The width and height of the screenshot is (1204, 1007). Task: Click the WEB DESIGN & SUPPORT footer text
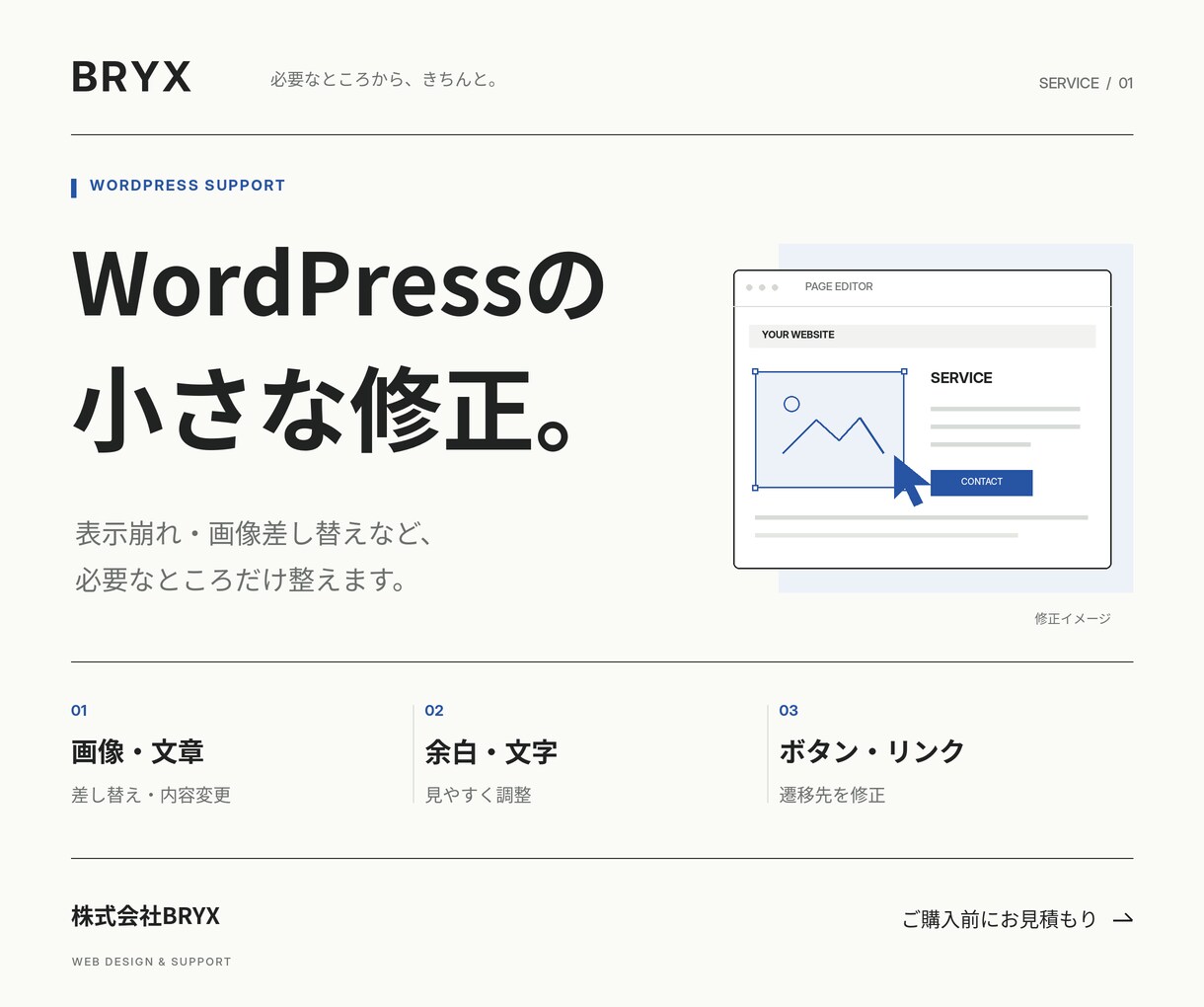(x=151, y=962)
